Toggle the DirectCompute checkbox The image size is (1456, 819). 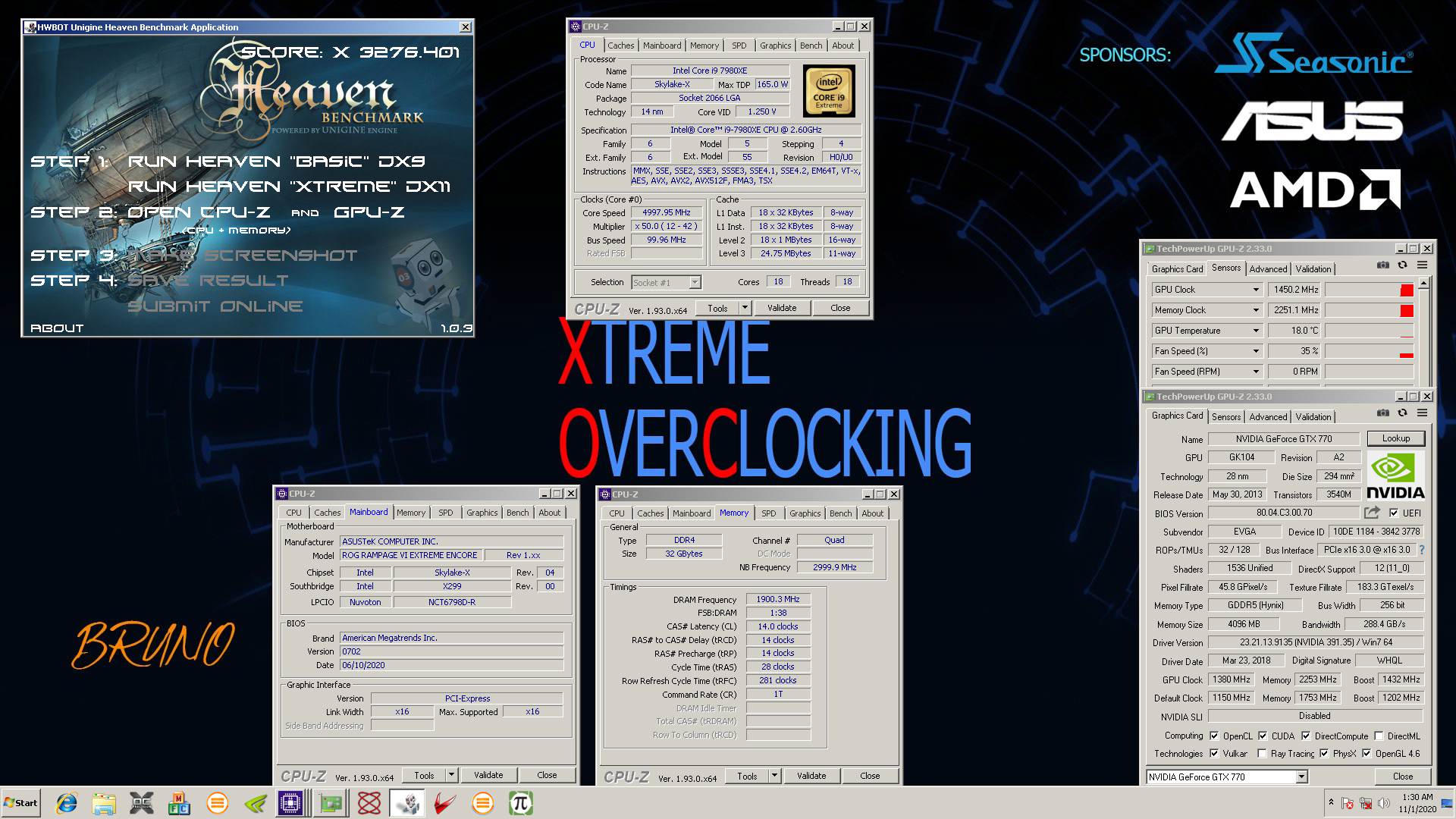(x=1306, y=736)
